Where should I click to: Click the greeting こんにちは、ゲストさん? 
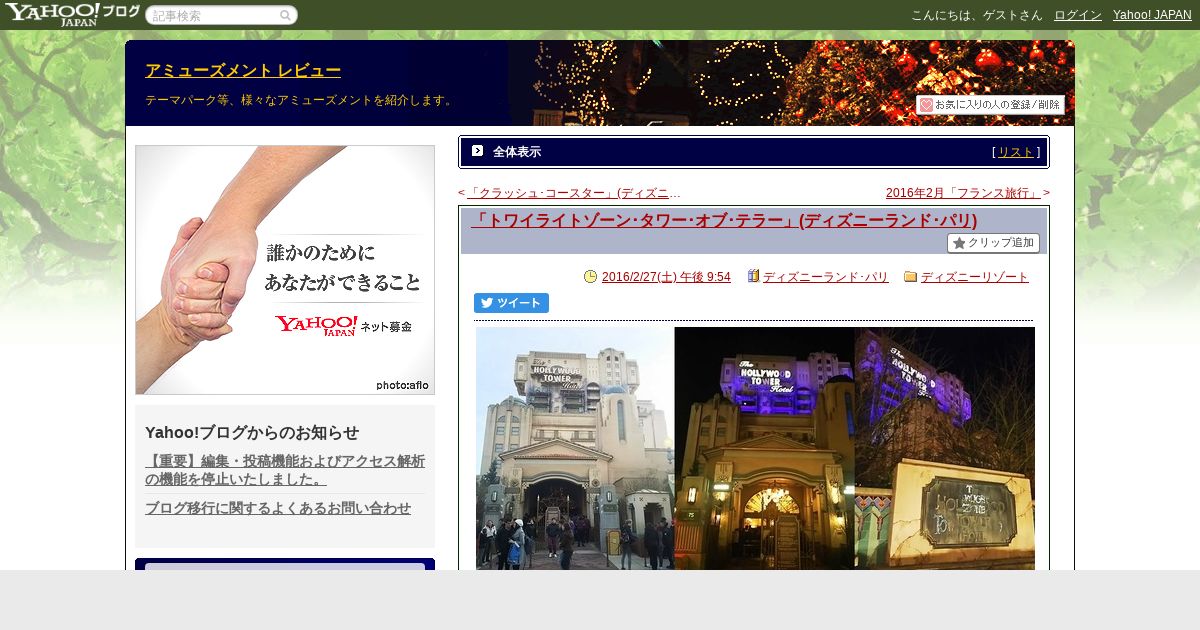click(977, 15)
